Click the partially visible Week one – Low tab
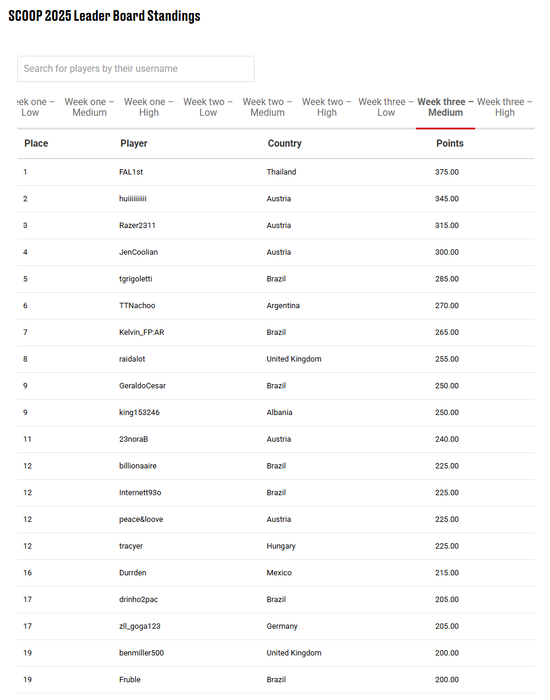 point(36,107)
